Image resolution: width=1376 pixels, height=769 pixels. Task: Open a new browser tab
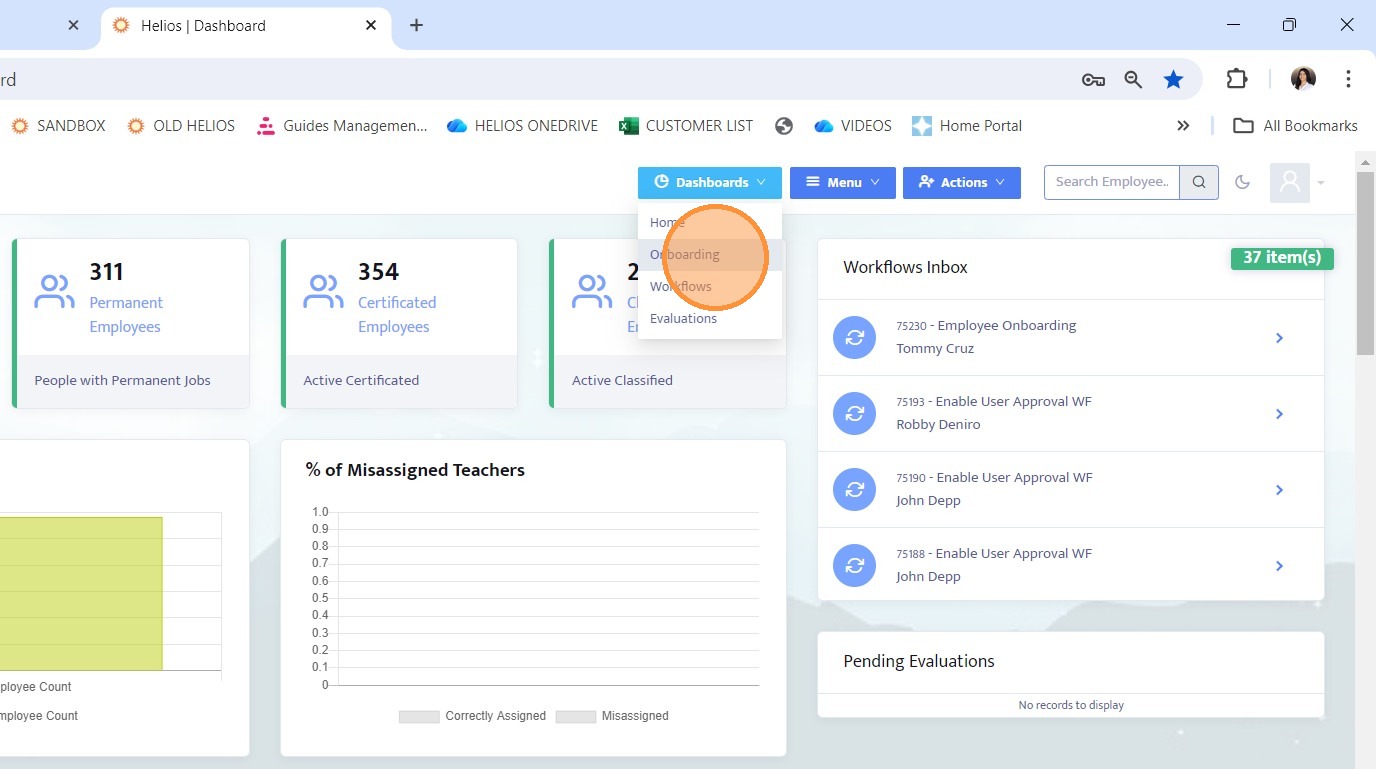(417, 25)
